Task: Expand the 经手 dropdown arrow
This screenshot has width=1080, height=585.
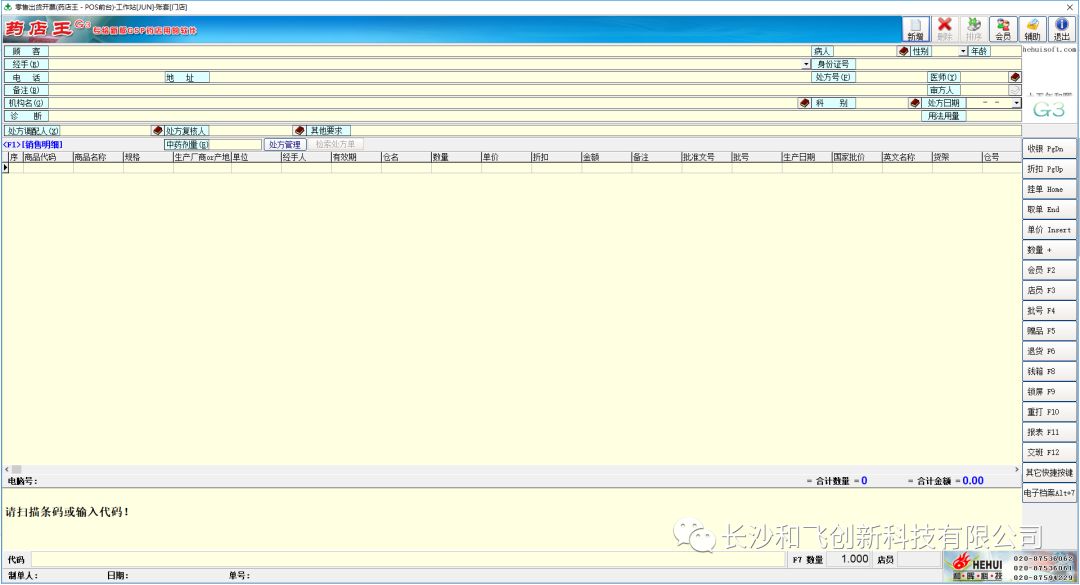Action: click(x=806, y=64)
